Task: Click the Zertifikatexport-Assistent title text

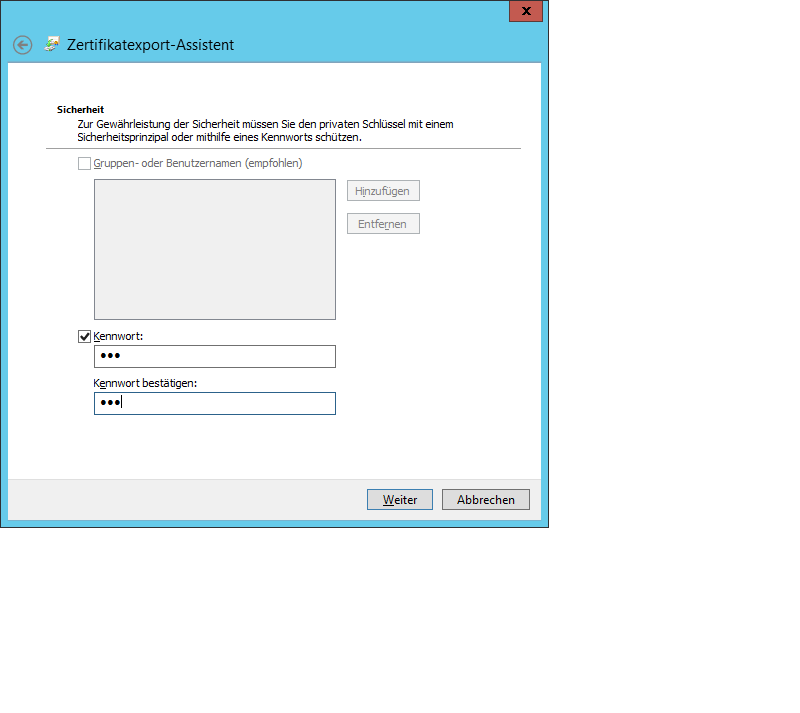Action: 151,45
